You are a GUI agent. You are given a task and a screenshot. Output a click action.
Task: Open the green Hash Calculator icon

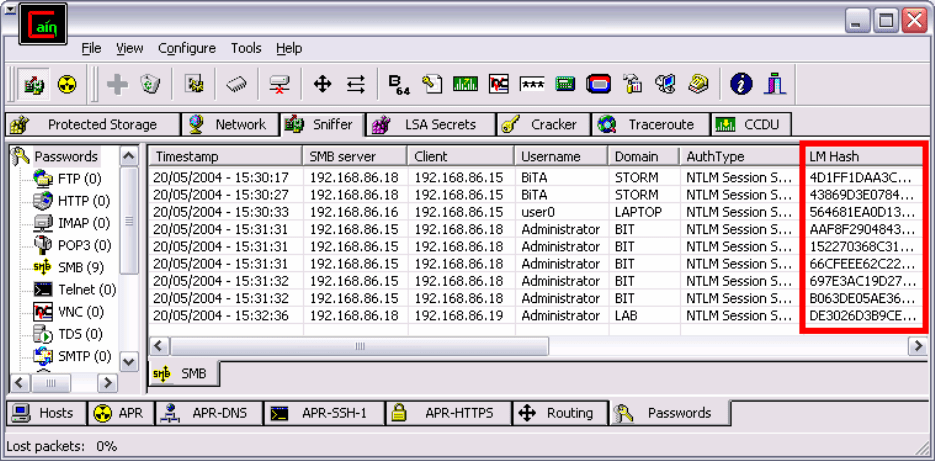click(564, 84)
